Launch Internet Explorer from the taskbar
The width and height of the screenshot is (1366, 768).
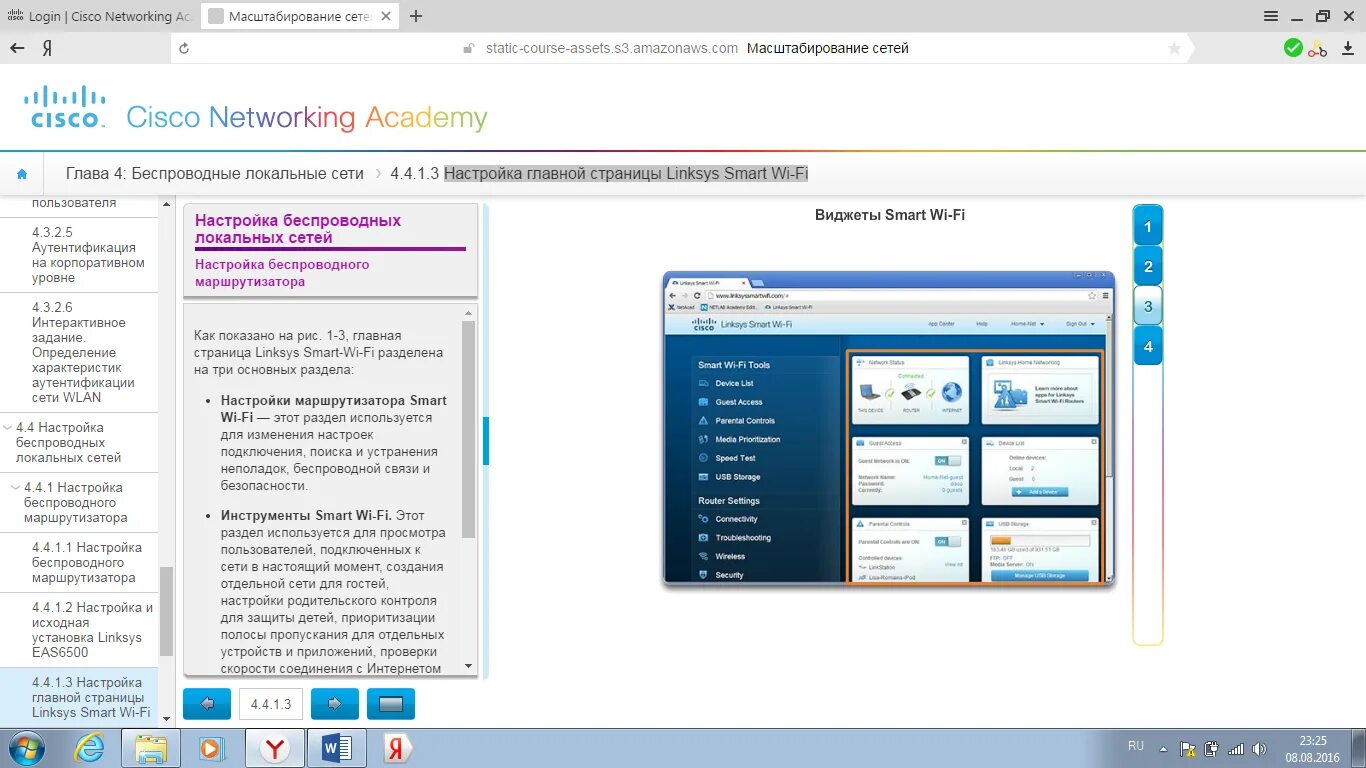91,748
